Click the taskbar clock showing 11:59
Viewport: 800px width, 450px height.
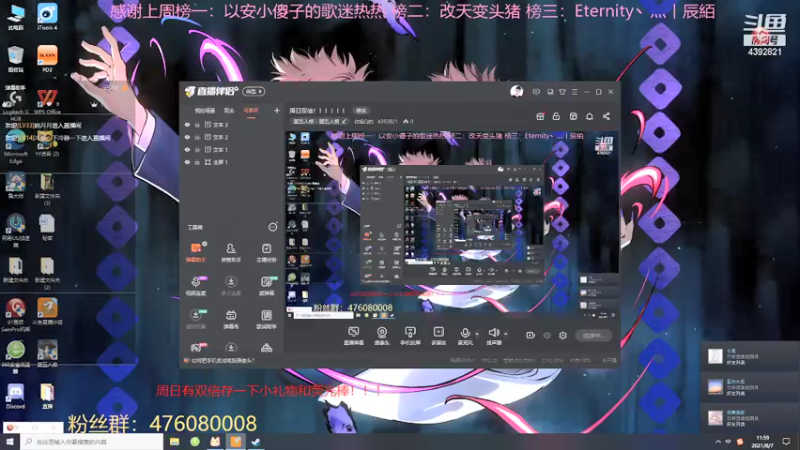click(x=762, y=441)
